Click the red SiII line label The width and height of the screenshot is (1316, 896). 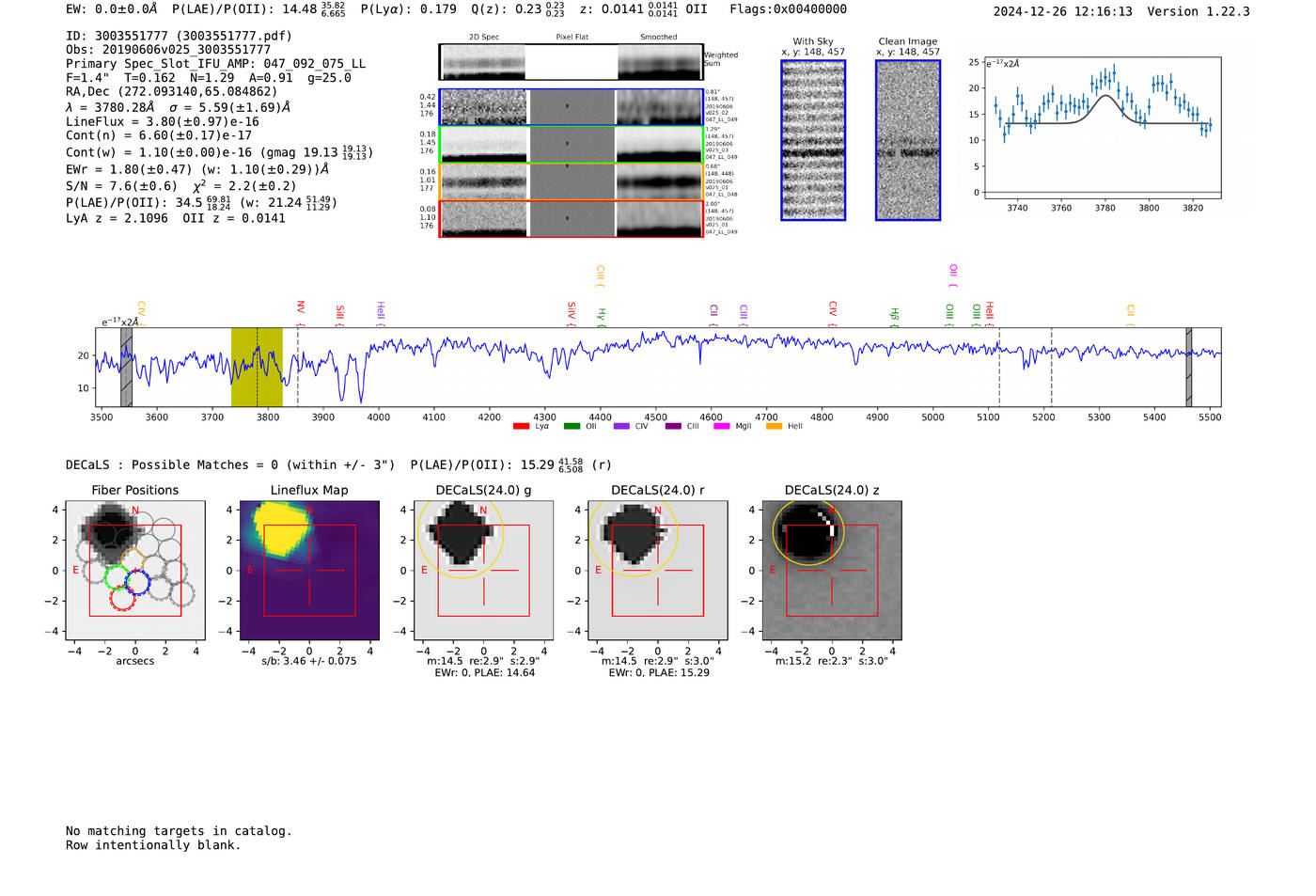(340, 316)
